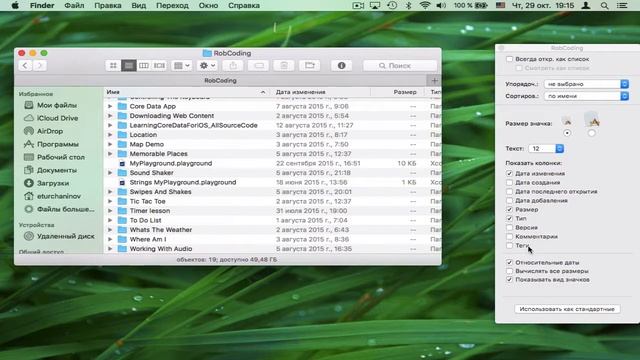This screenshot has height=360, width=640.
Task: Go forward with the Finder forward arrow
Action: point(40,65)
